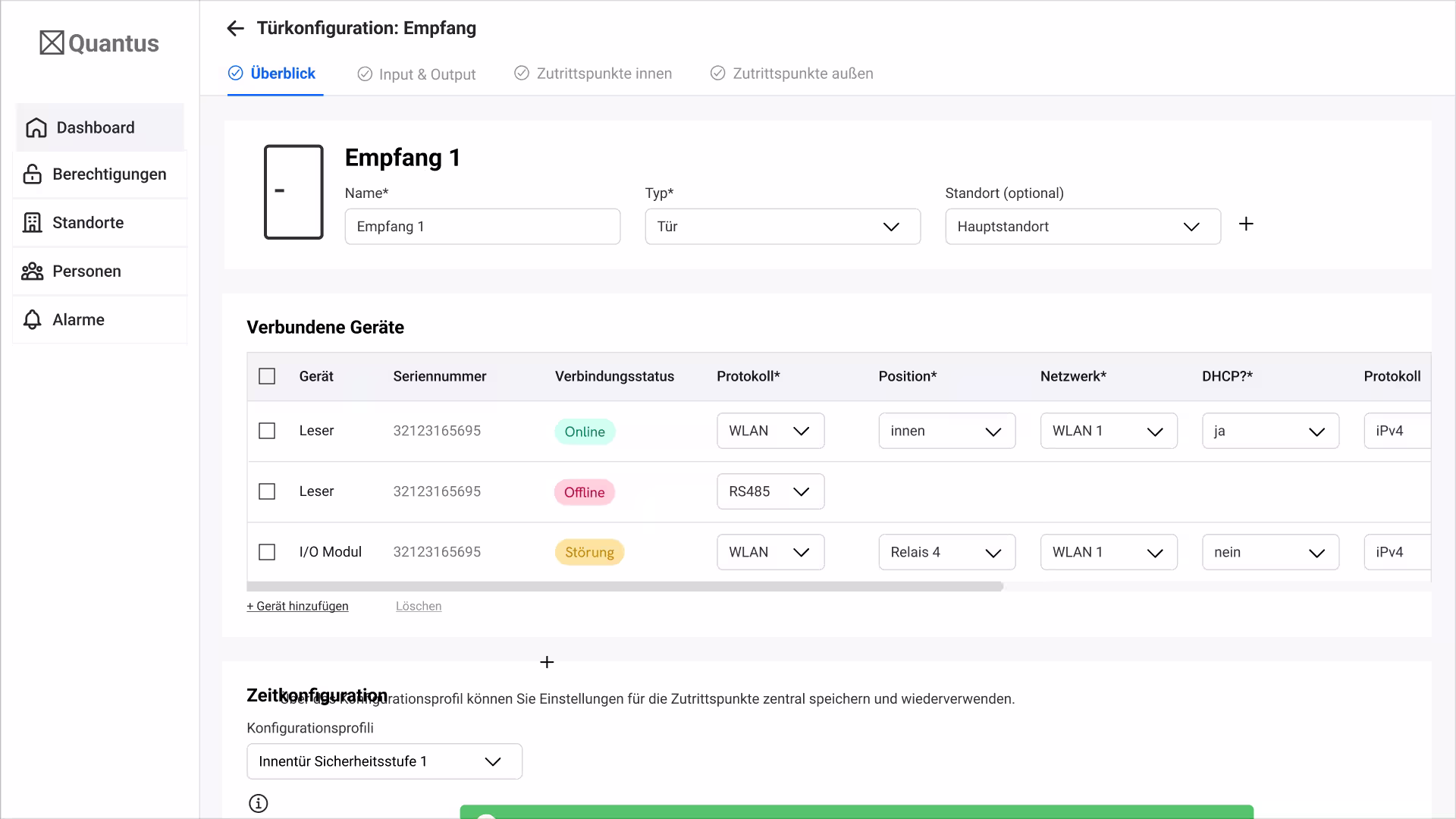Screen dimensions: 1456x819
Task: Open the DHCP dropdown showing nein
Action: [1270, 552]
